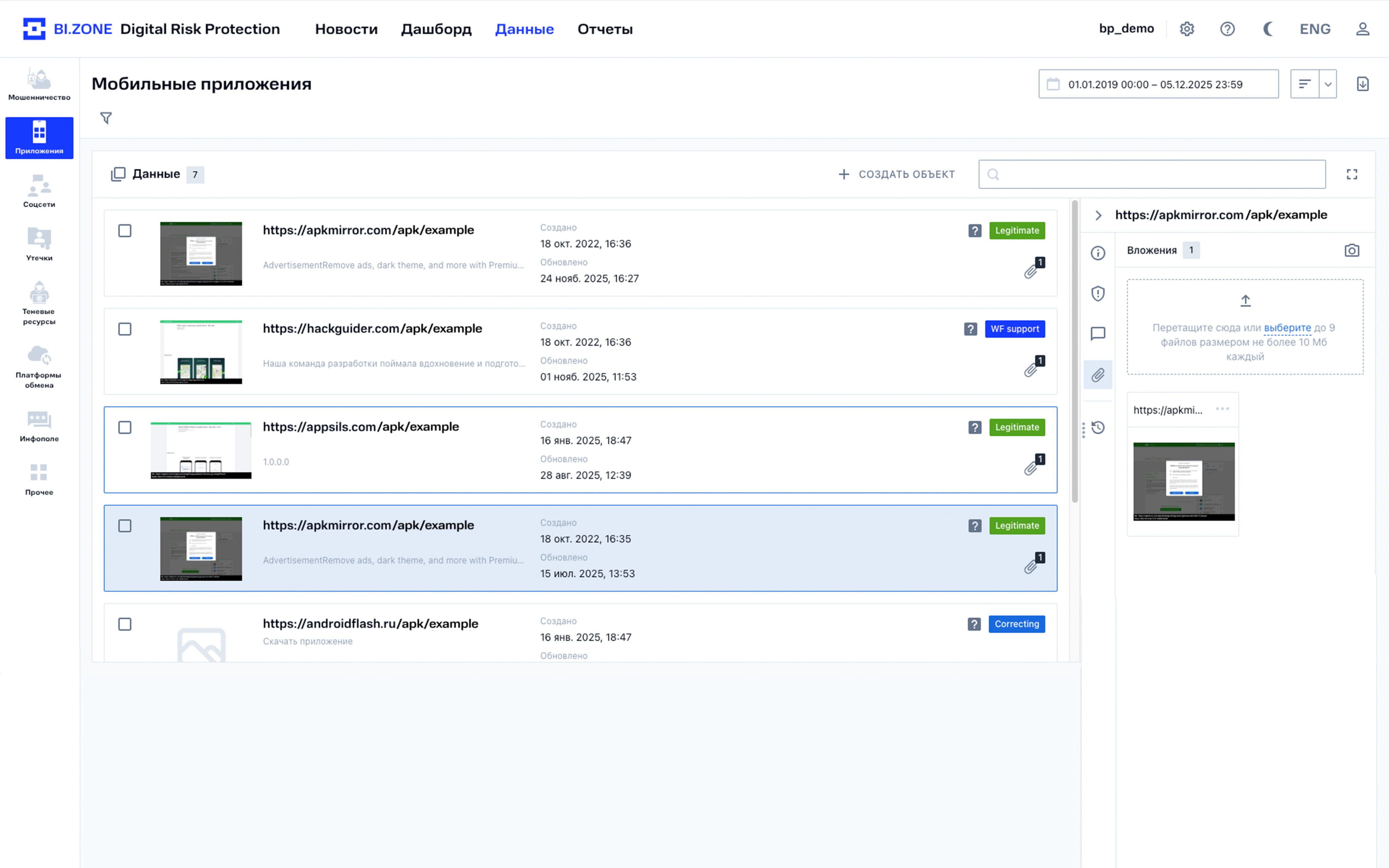This screenshot has width=1389, height=868.
Task: Tick the androidflash.ru row checkbox
Action: (124, 625)
